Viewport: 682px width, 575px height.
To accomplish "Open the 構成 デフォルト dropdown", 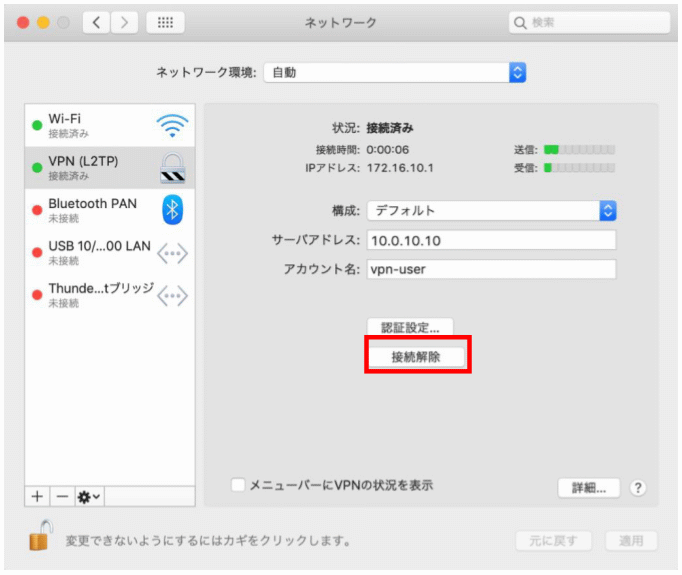I will pyautogui.click(x=491, y=211).
